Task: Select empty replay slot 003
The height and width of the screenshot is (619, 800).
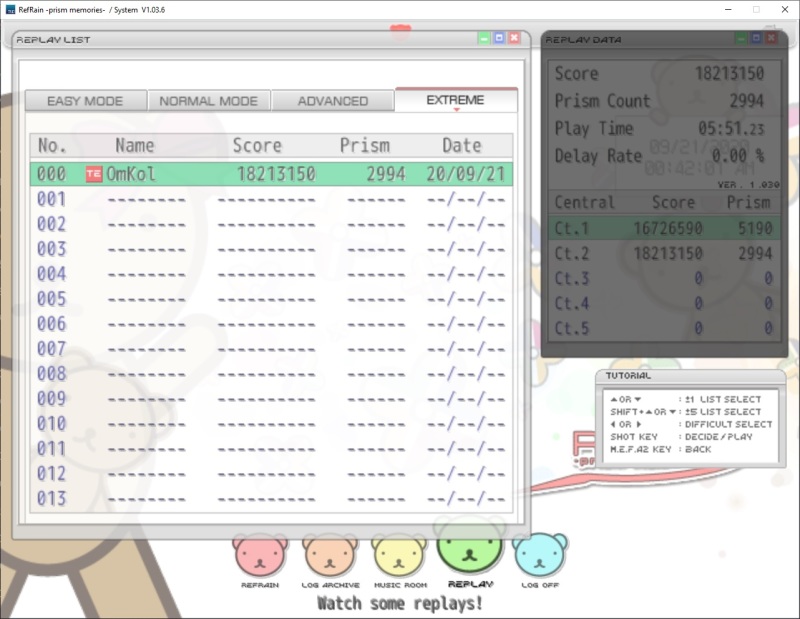Action: pos(271,249)
